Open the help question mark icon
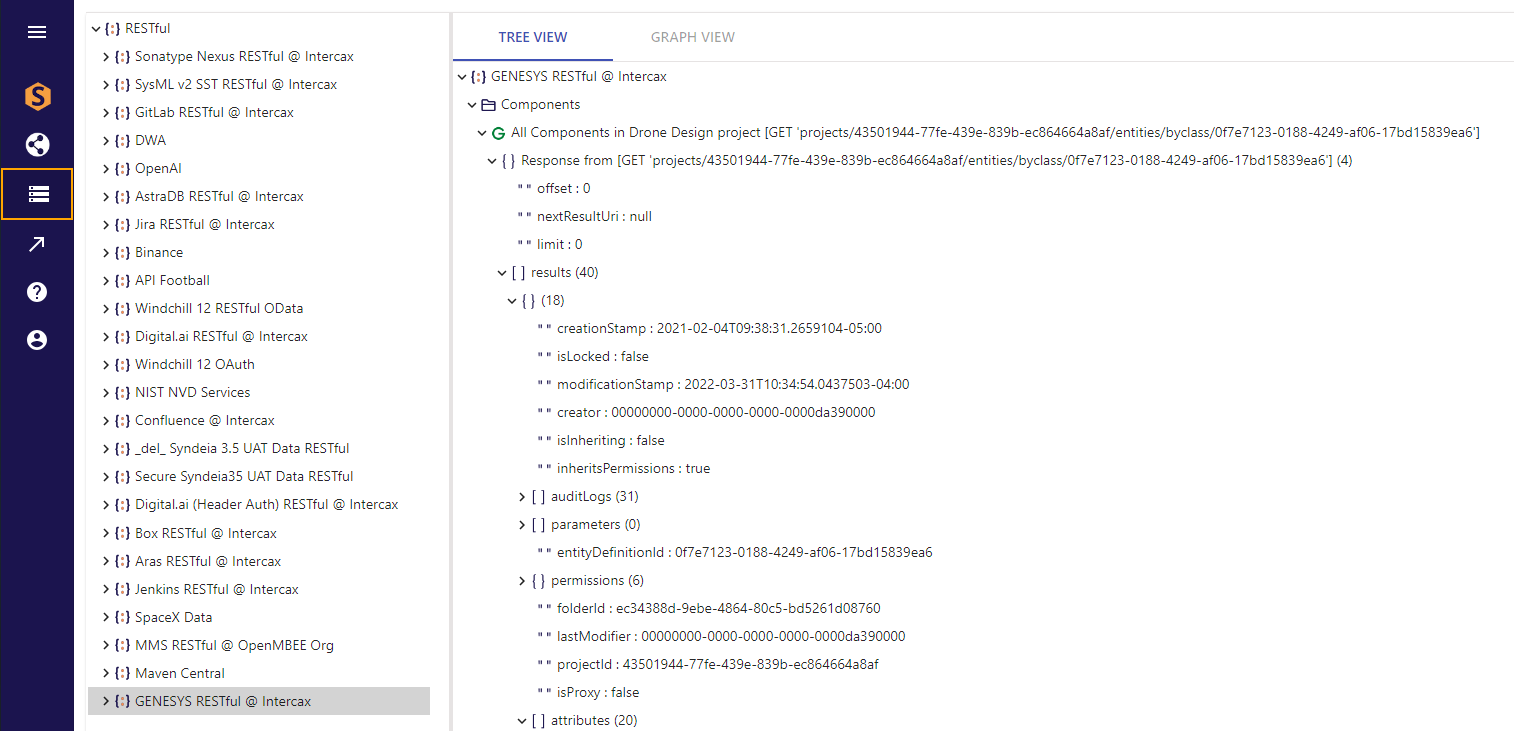This screenshot has height=731, width=1514. (x=37, y=292)
